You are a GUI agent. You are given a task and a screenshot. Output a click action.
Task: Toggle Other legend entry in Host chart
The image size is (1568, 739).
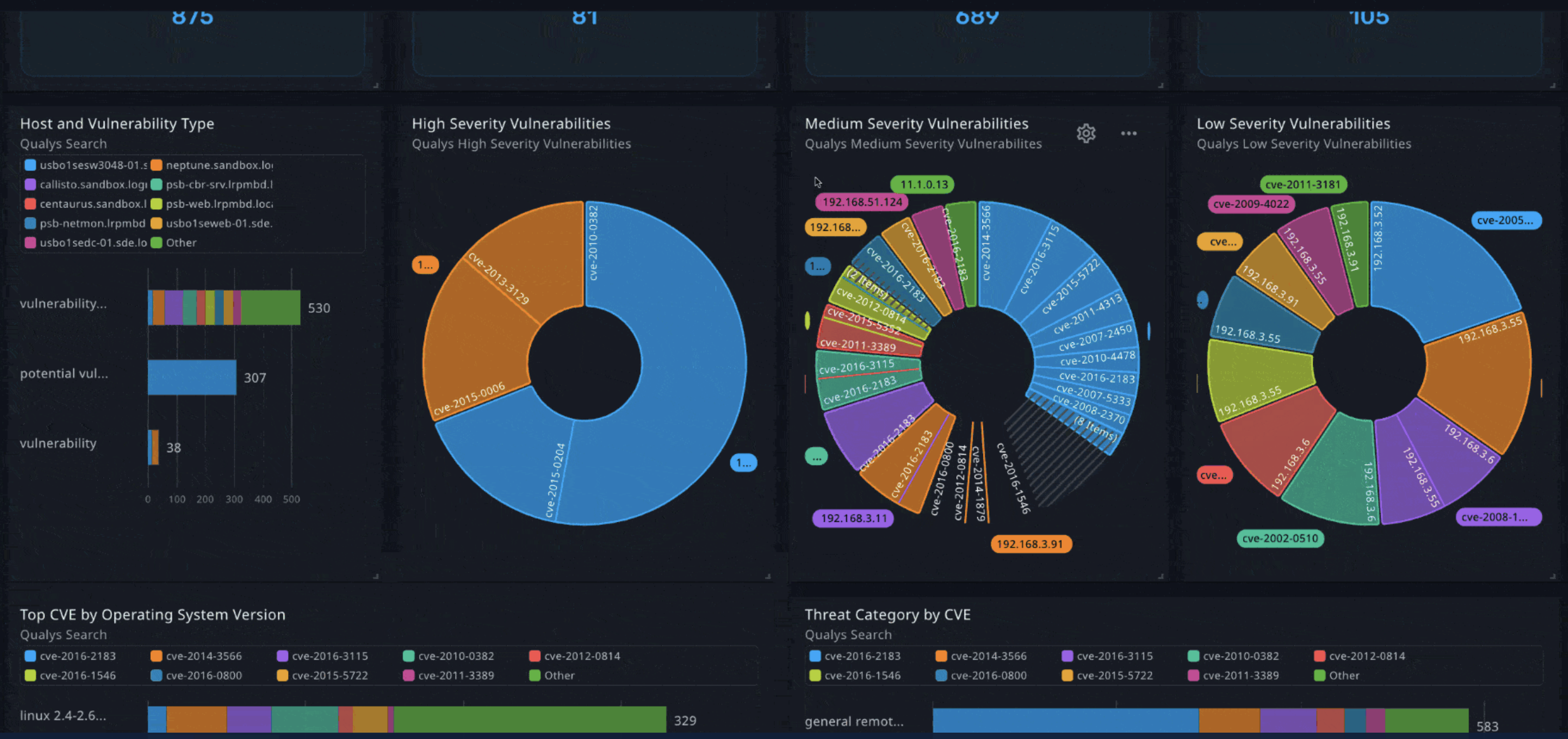pos(174,242)
